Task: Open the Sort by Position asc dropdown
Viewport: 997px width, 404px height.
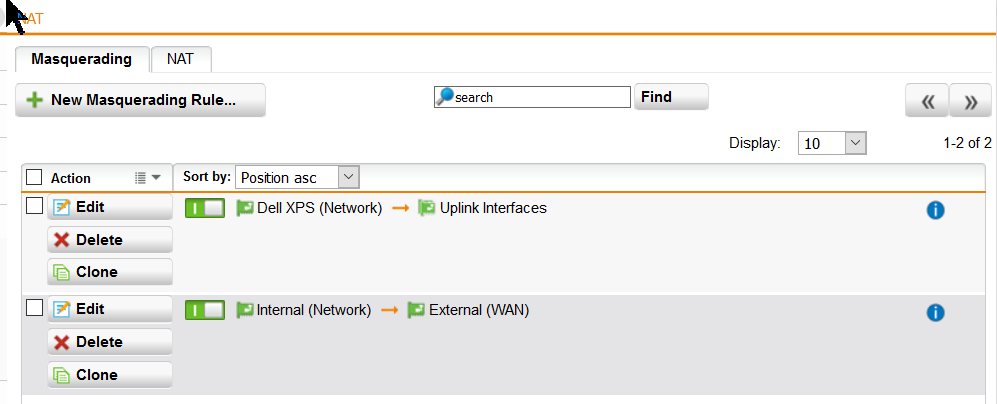Action: (297, 178)
